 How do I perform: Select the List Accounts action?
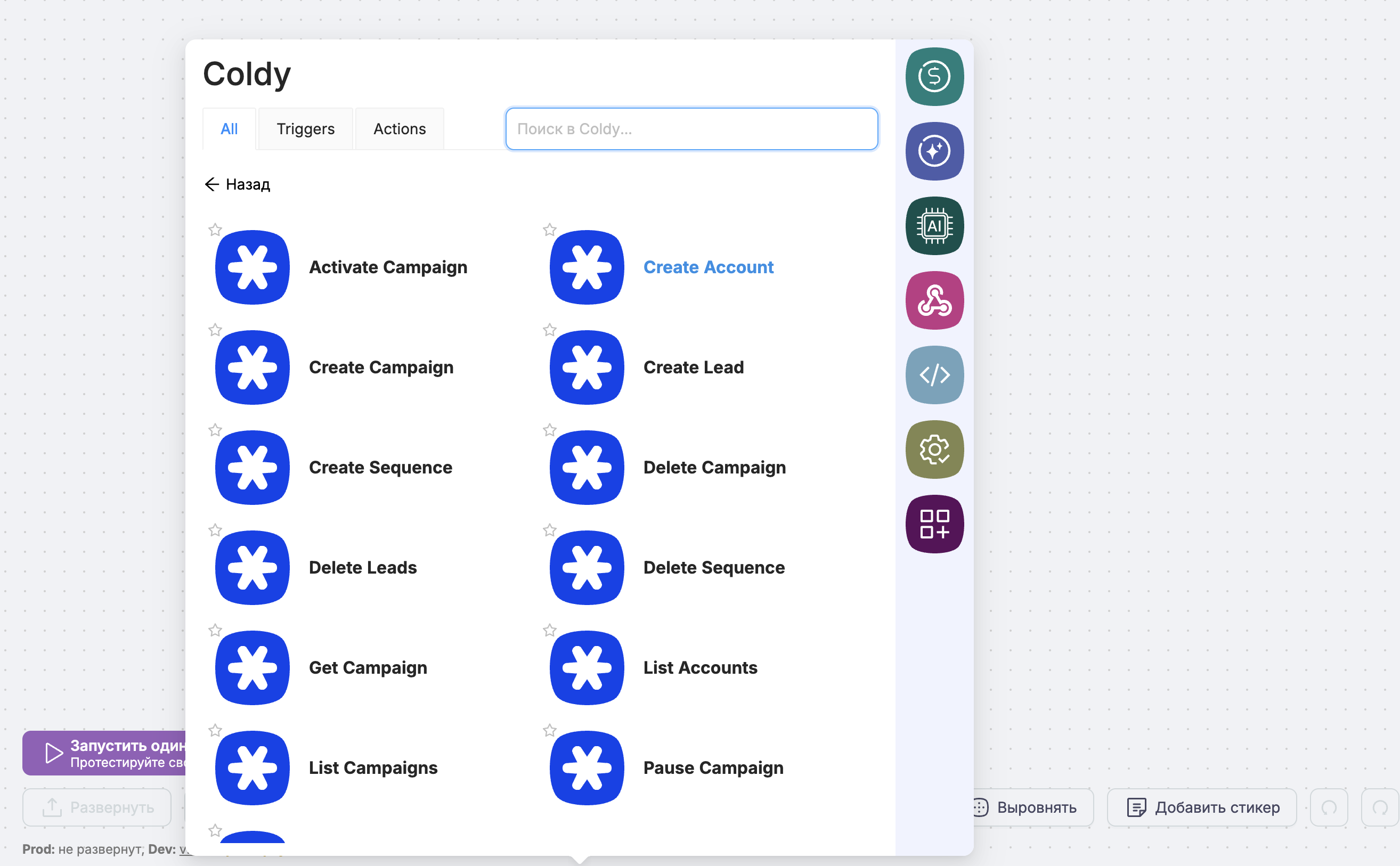pos(699,667)
